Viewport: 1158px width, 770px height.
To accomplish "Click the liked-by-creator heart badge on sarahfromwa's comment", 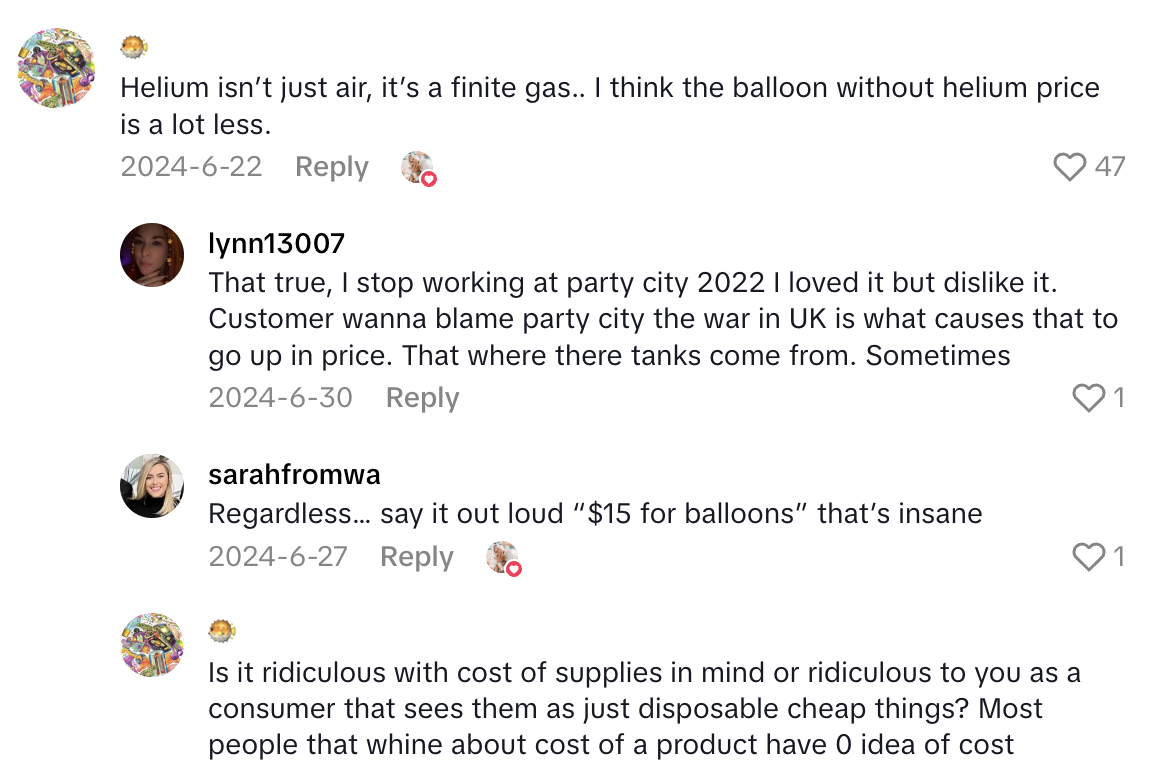I will [x=504, y=558].
